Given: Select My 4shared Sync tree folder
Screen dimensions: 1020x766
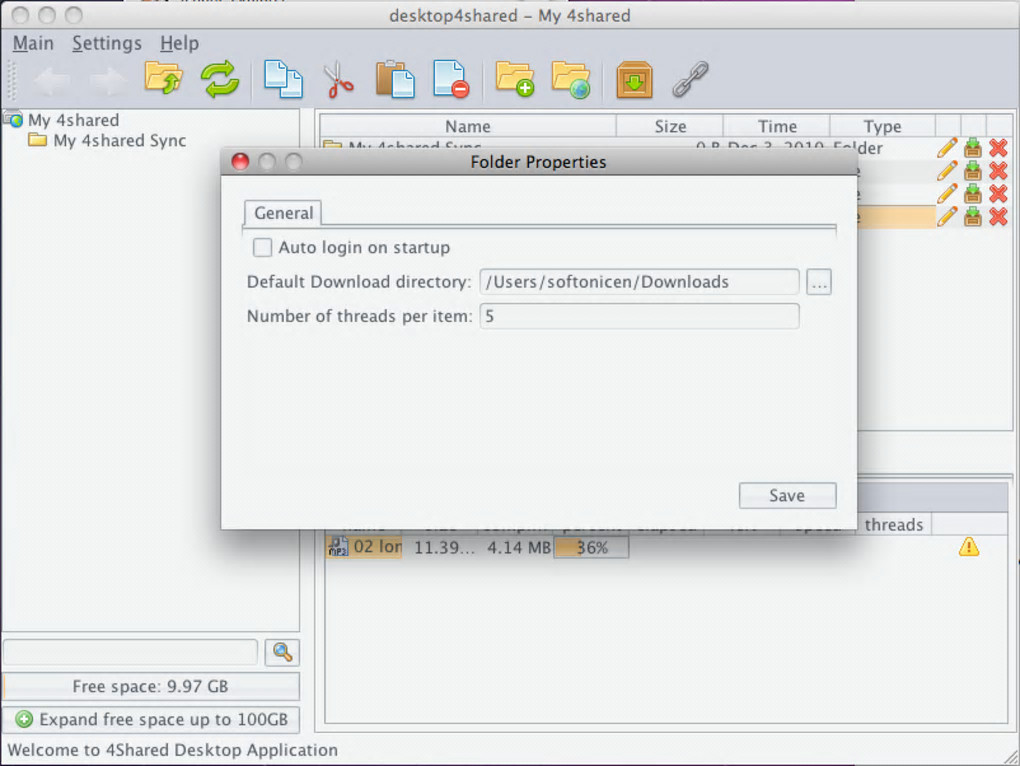Looking at the screenshot, I should click(107, 140).
